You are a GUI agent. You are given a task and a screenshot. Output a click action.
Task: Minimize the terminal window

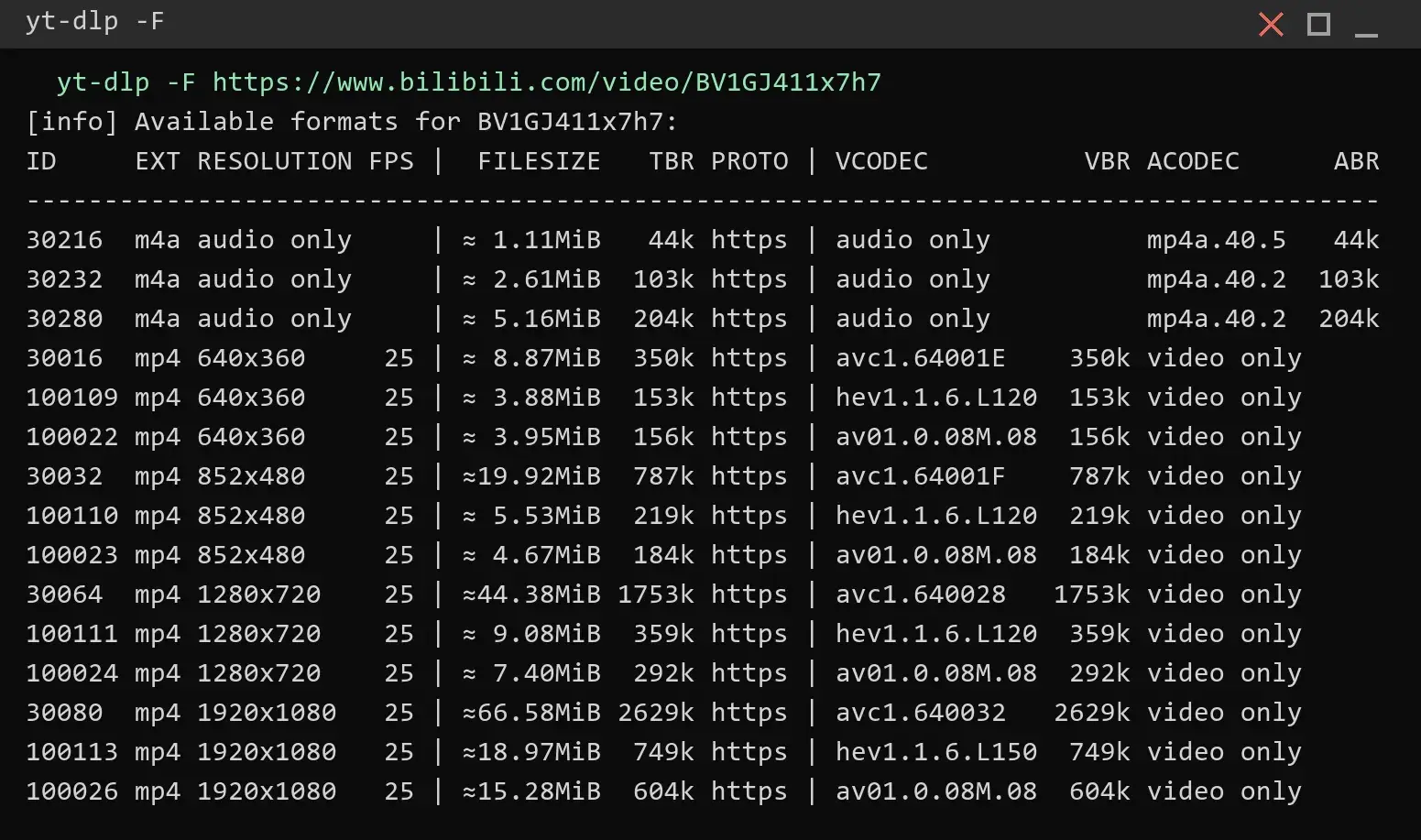[x=1366, y=35]
